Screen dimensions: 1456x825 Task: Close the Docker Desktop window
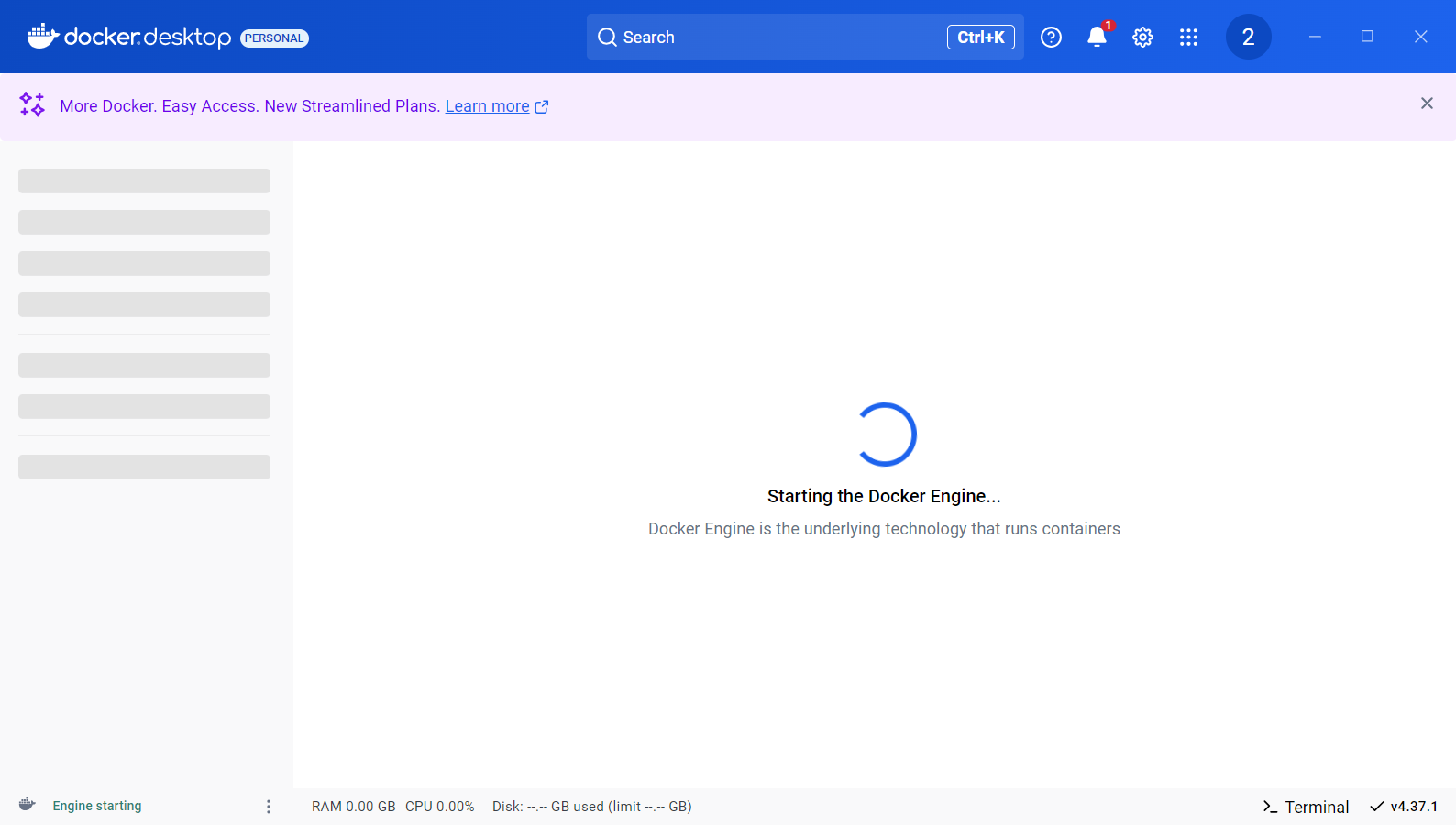coord(1420,37)
